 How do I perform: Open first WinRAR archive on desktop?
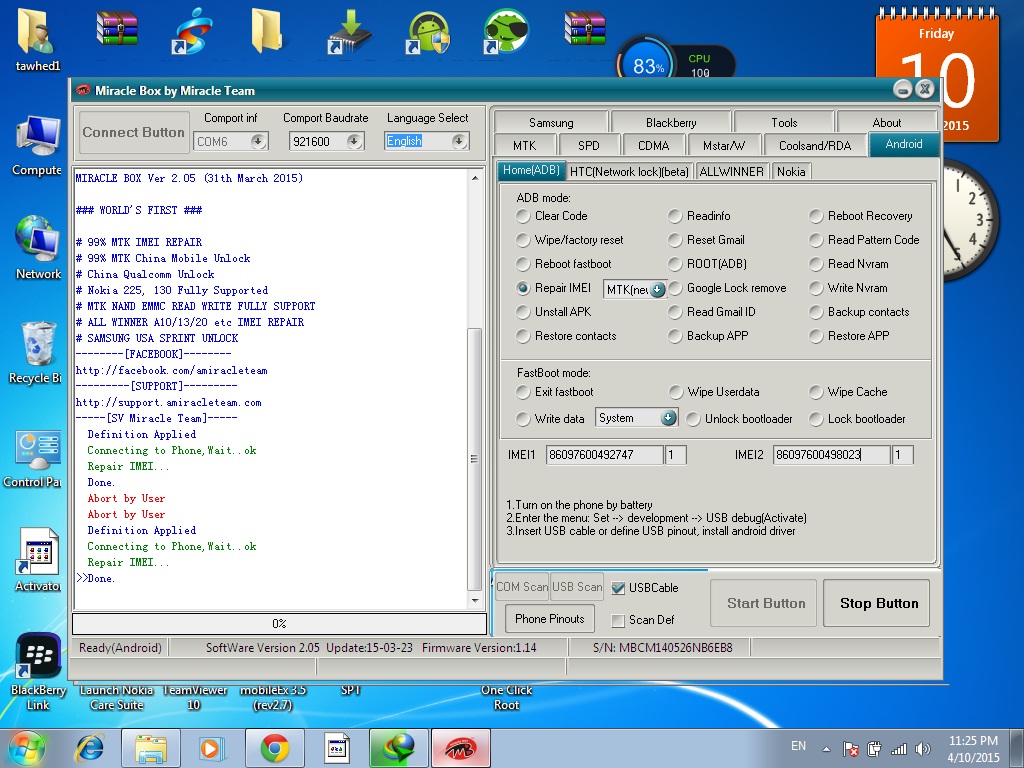(117, 29)
